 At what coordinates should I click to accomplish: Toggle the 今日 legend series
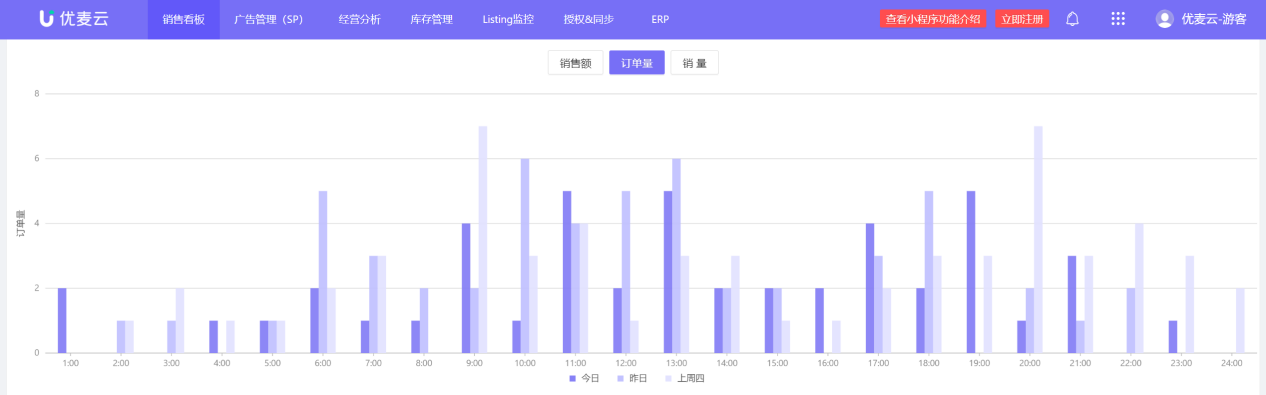point(585,379)
